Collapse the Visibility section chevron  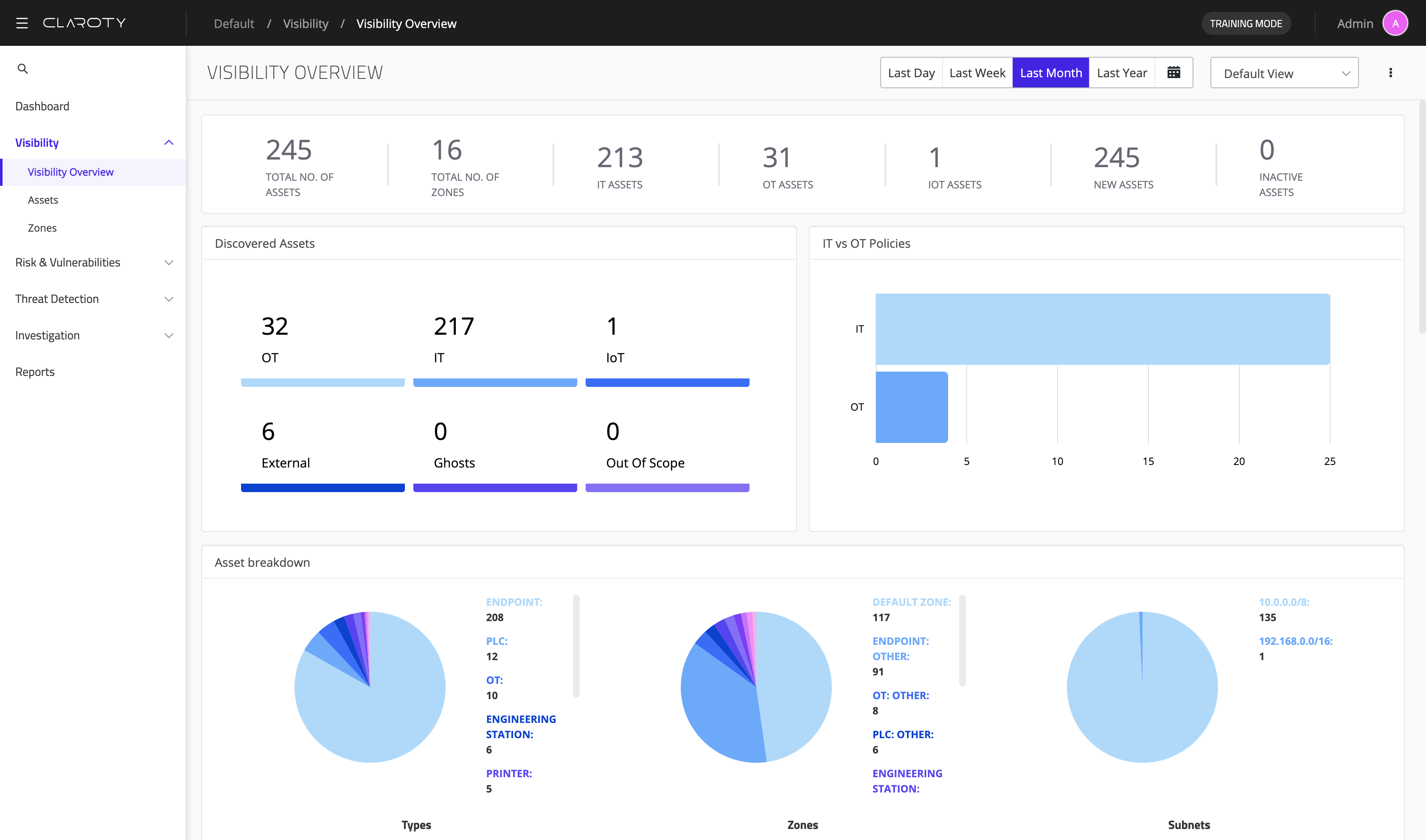(x=168, y=143)
